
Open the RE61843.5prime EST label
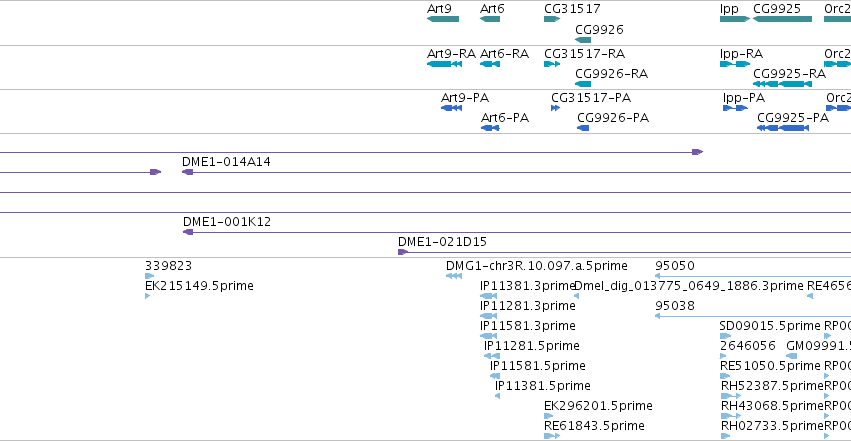coord(594,426)
